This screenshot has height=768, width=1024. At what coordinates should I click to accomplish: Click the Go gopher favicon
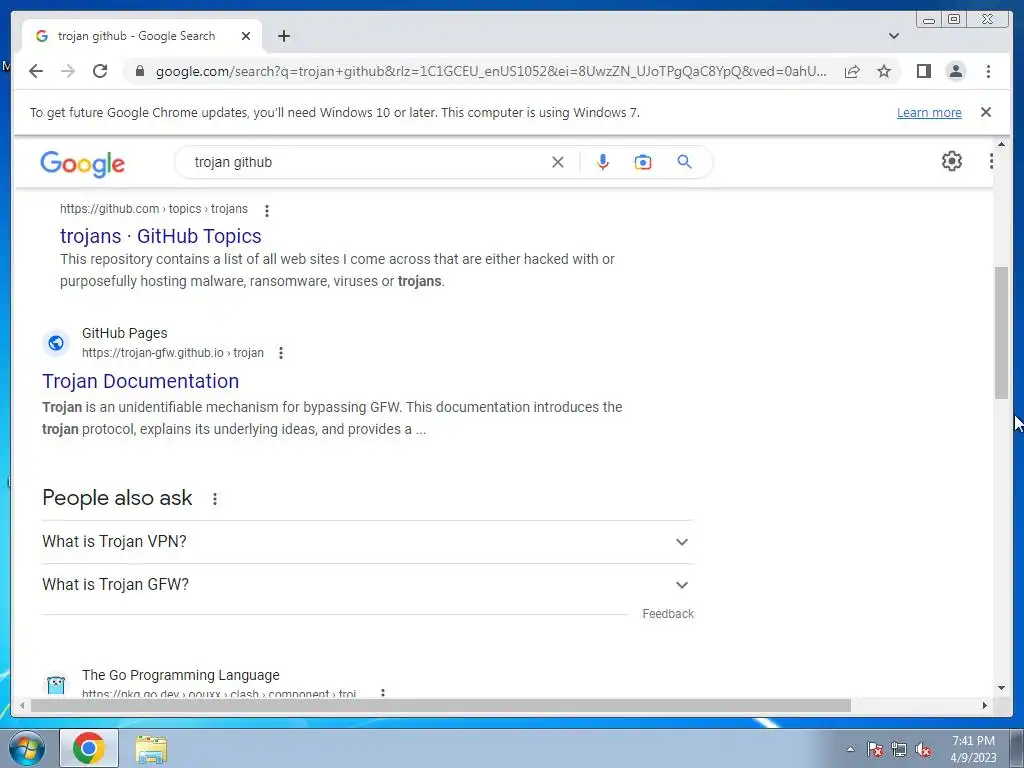pyautogui.click(x=56, y=684)
